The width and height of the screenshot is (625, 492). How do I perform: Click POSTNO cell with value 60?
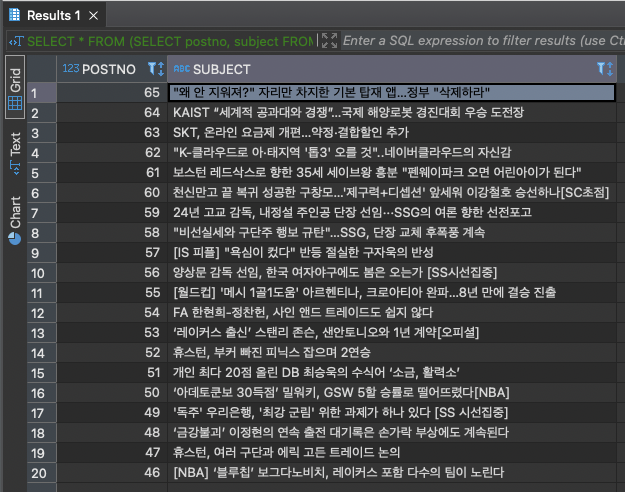pos(112,193)
